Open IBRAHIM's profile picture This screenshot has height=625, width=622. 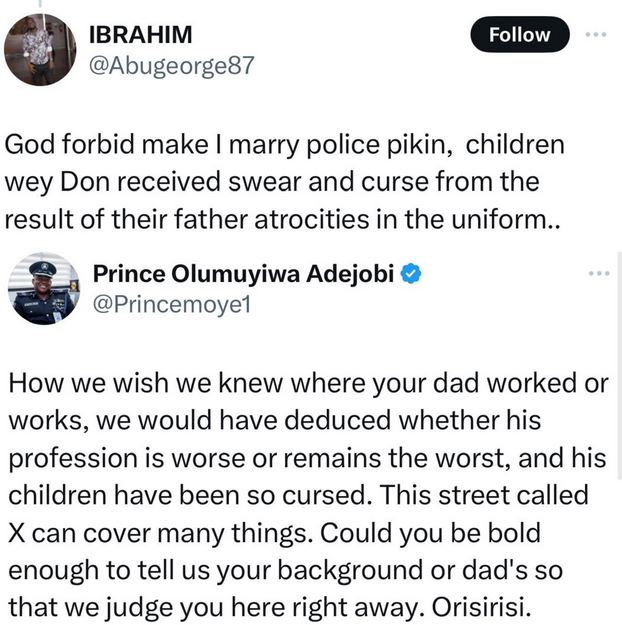39,47
